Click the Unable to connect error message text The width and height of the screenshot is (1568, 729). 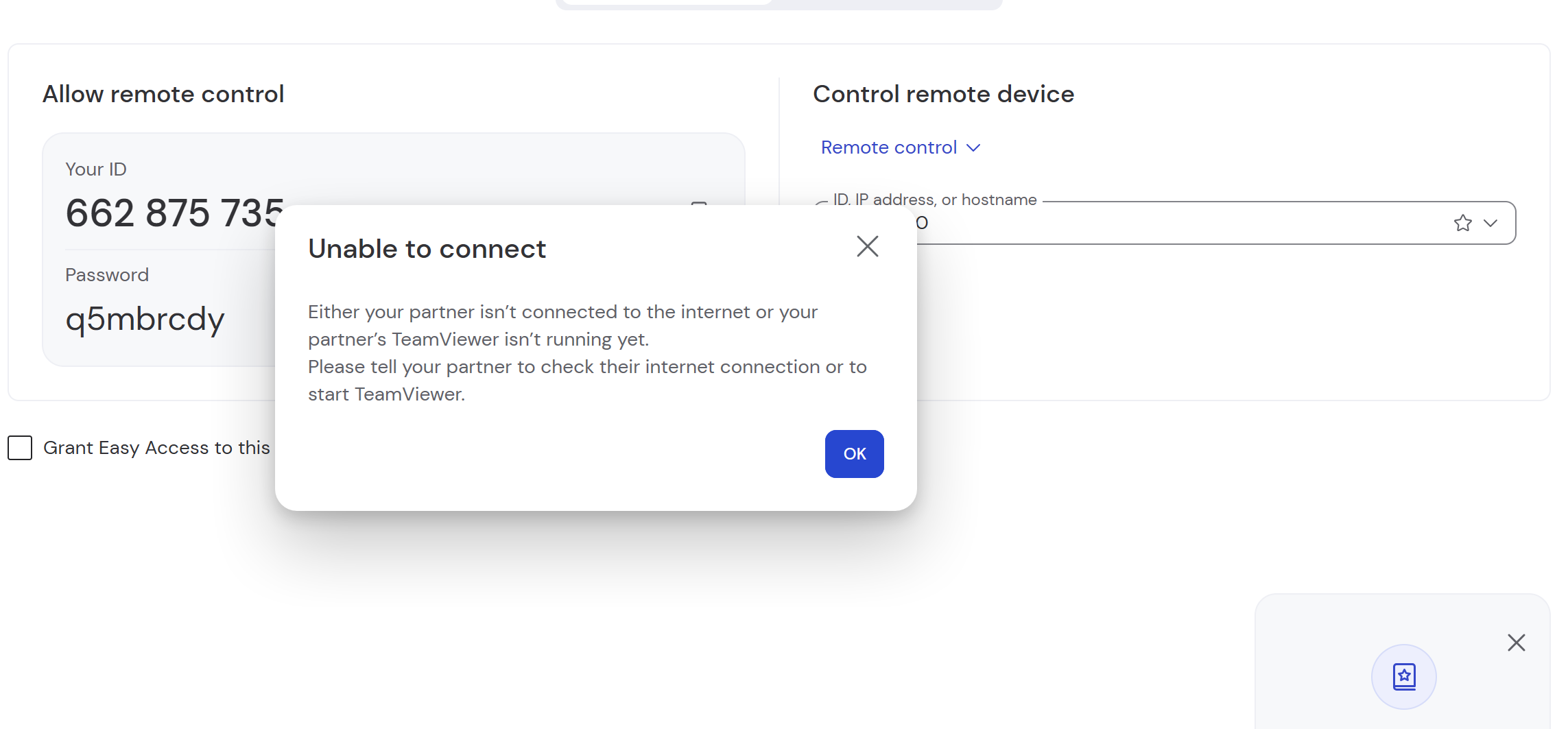[587, 353]
